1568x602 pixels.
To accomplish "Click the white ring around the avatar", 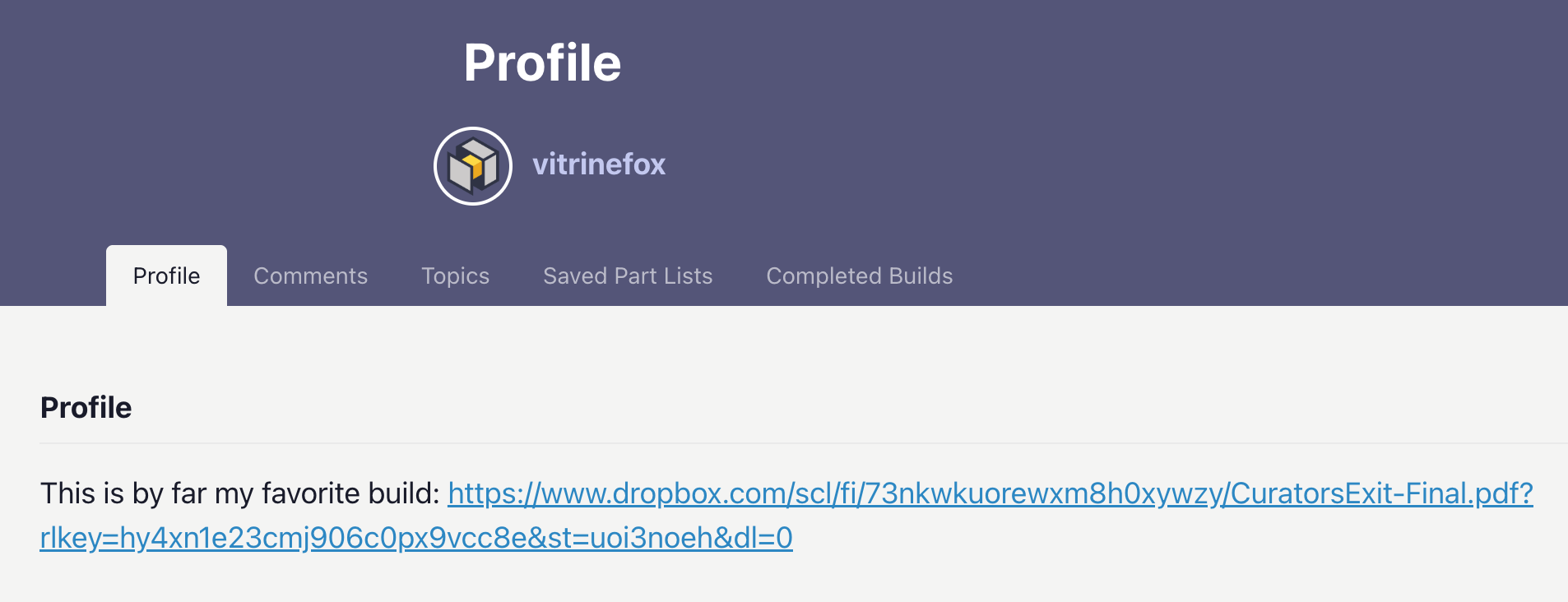I will (x=473, y=130).
